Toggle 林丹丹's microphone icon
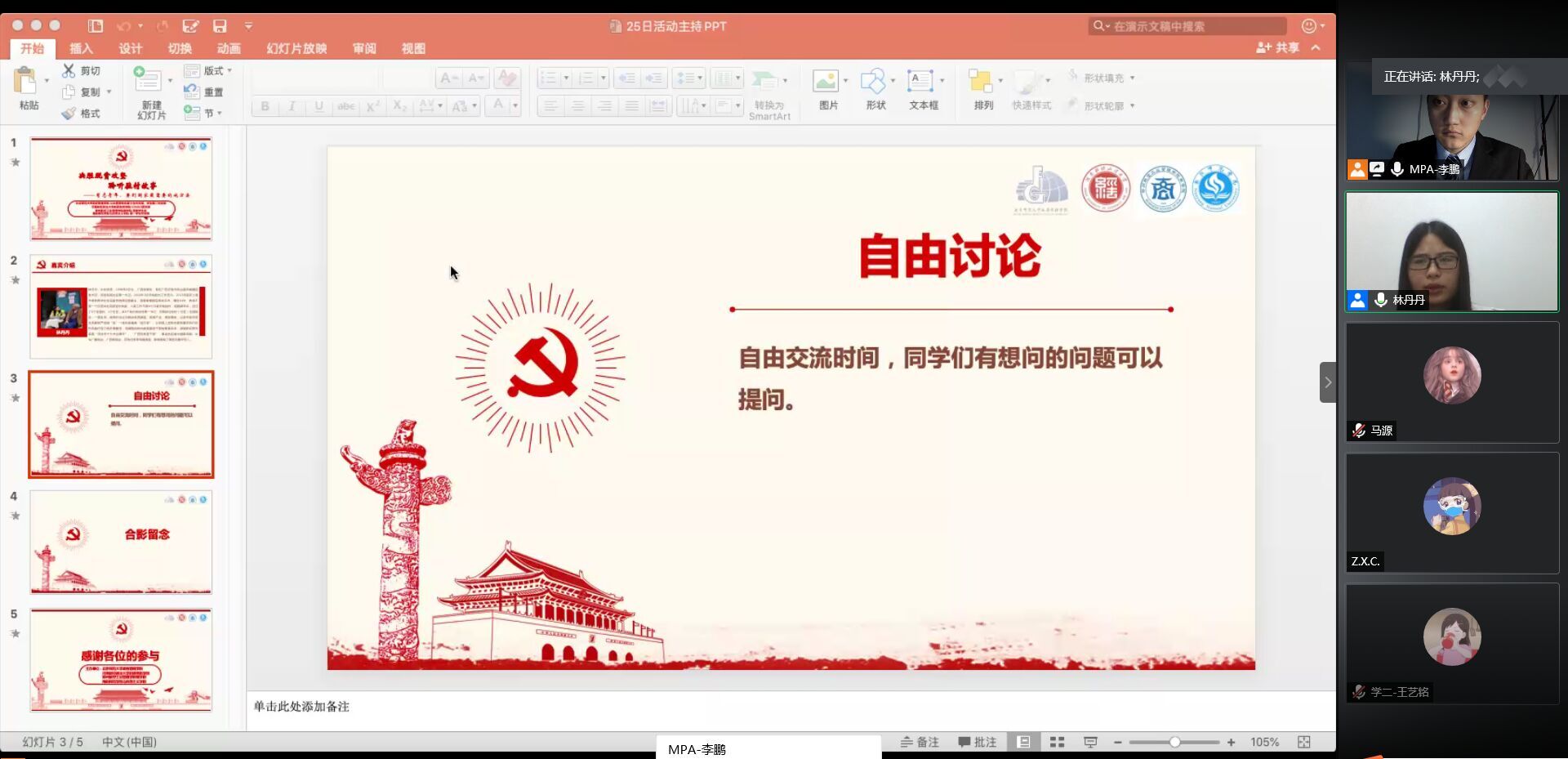This screenshot has height=759, width=1568. pyautogui.click(x=1381, y=300)
